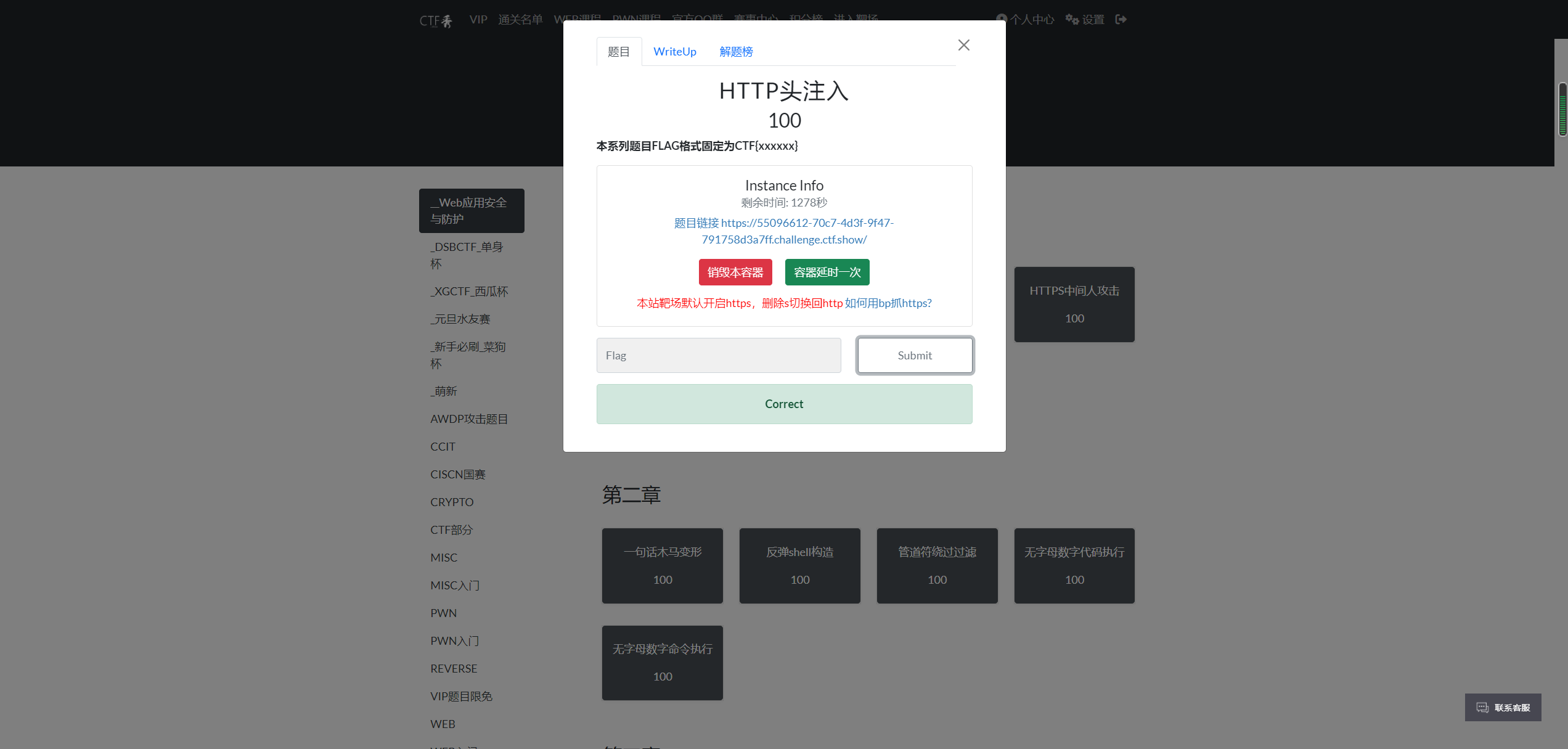Open the 反弹shell构造 challenge card
This screenshot has width=1568, height=749.
[x=799, y=565]
